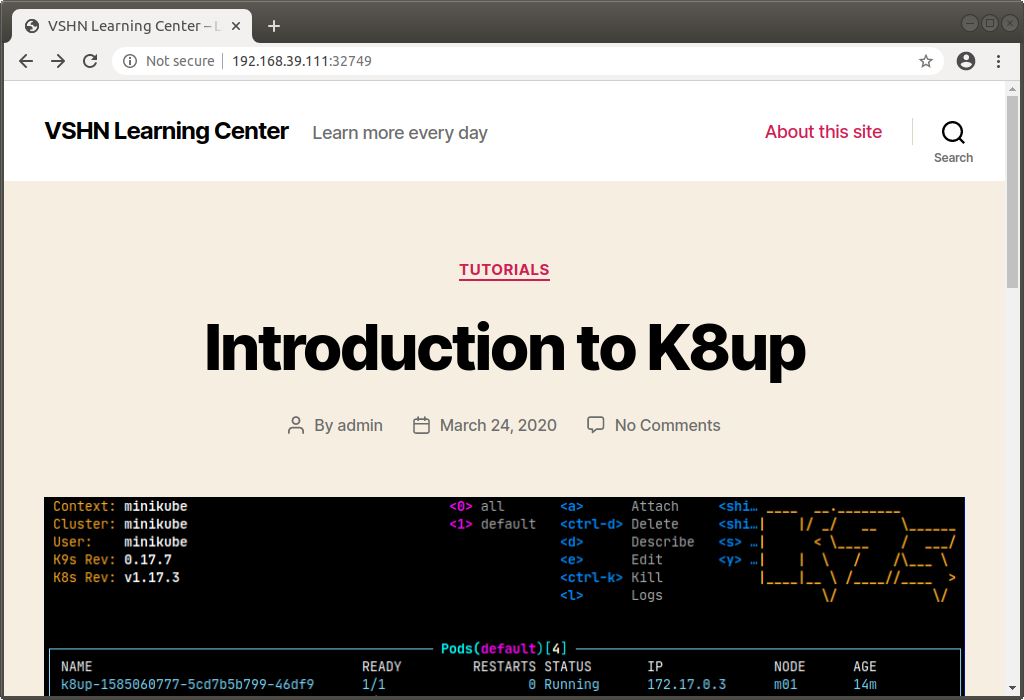Bookmark the page with the star icon
The height and width of the screenshot is (700, 1024).
pyautogui.click(x=925, y=61)
